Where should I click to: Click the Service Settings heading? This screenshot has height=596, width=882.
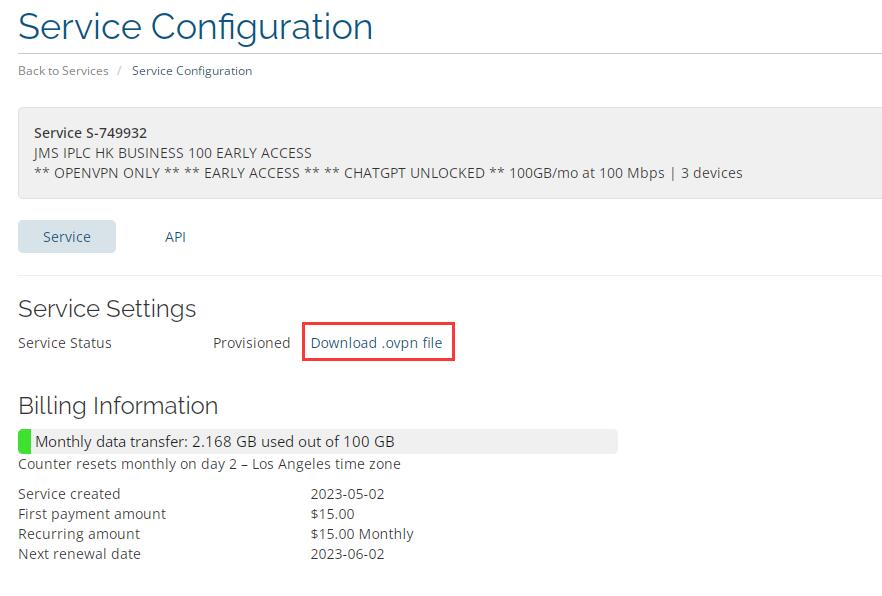[x=107, y=309]
